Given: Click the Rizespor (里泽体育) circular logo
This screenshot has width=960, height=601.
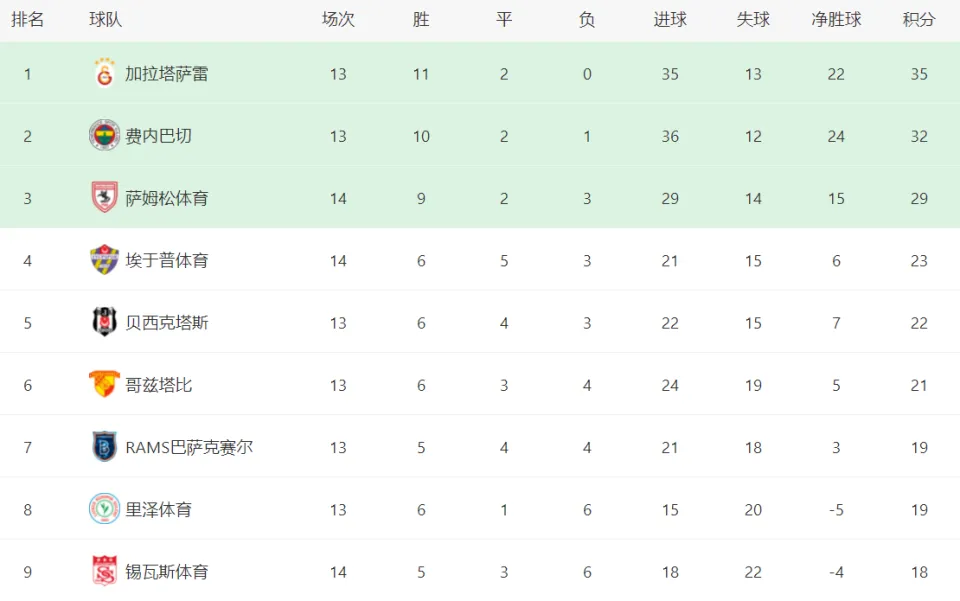Looking at the screenshot, I should 104,509.
